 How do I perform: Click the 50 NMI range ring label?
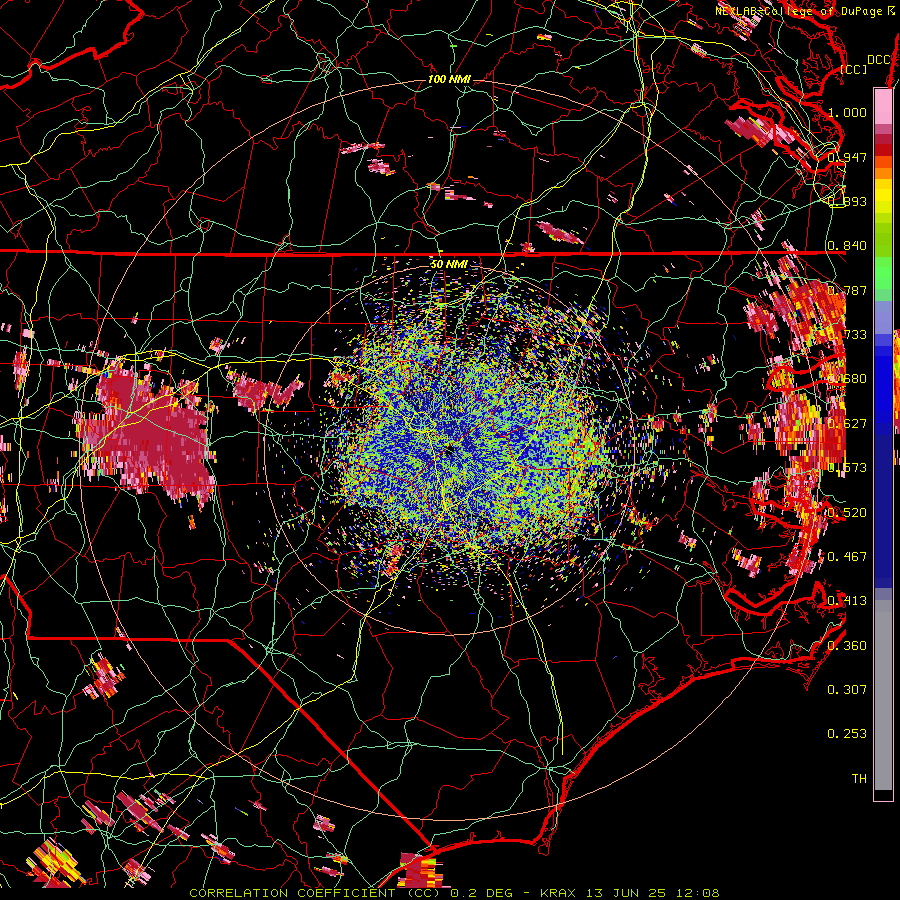449,264
